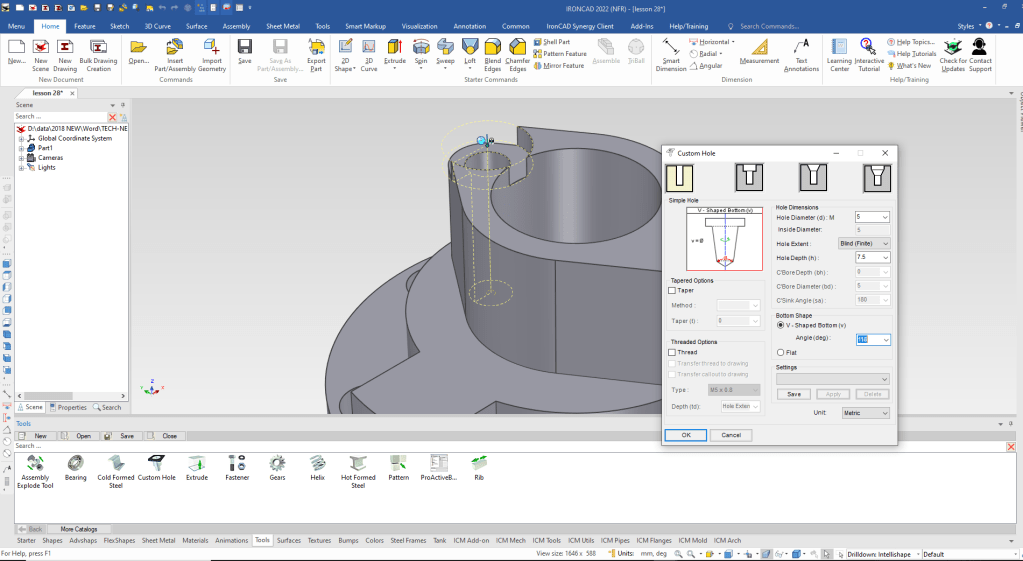Choose the countersink hole type icon
This screenshot has height=561, width=1023.
pyautogui.click(x=812, y=178)
